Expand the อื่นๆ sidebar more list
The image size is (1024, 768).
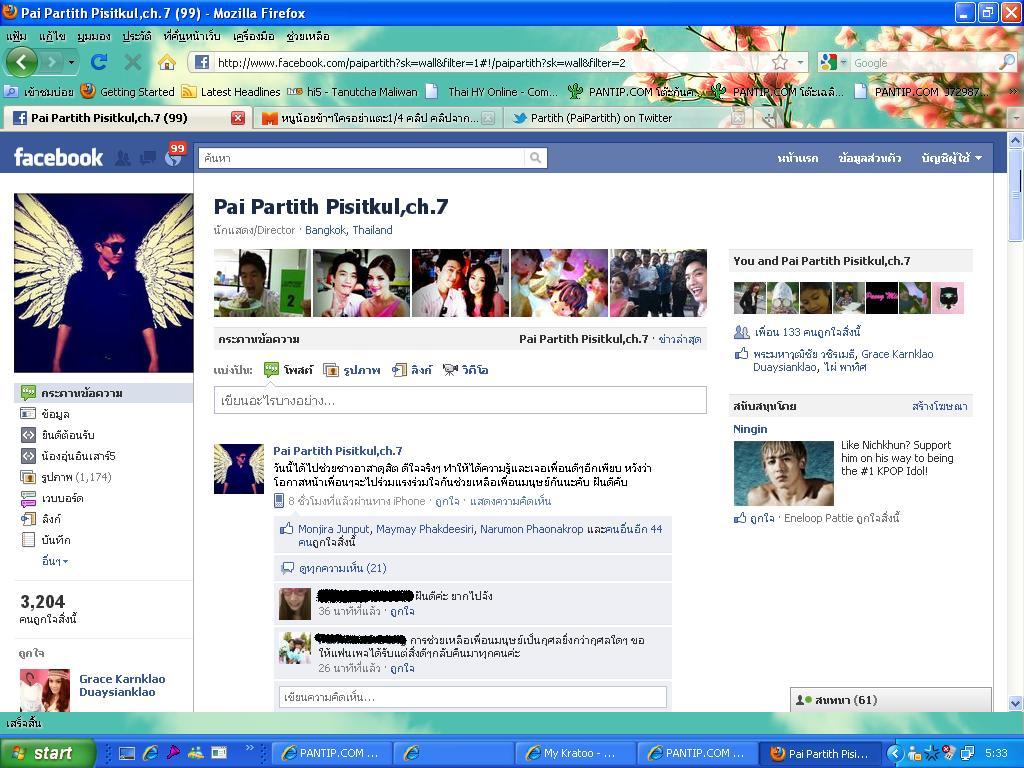[55, 561]
